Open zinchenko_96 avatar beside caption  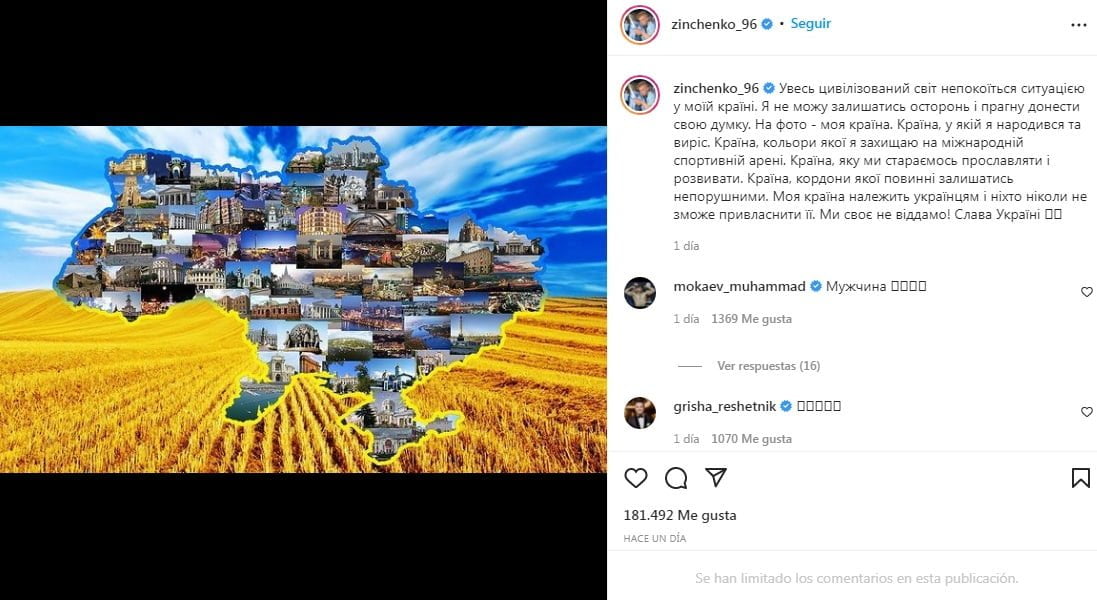point(640,94)
